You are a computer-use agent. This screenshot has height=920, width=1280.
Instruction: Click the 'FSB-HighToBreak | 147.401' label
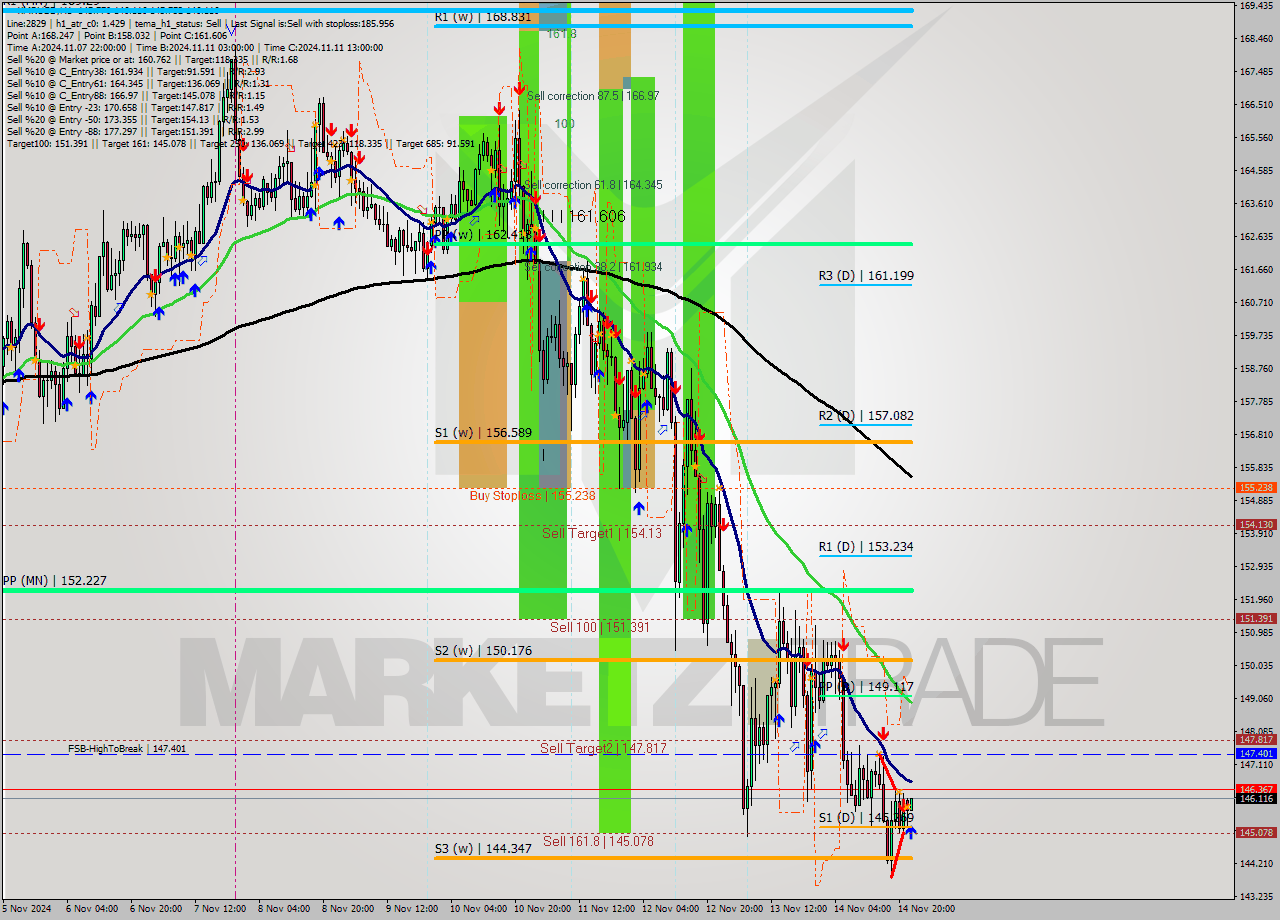(127, 748)
